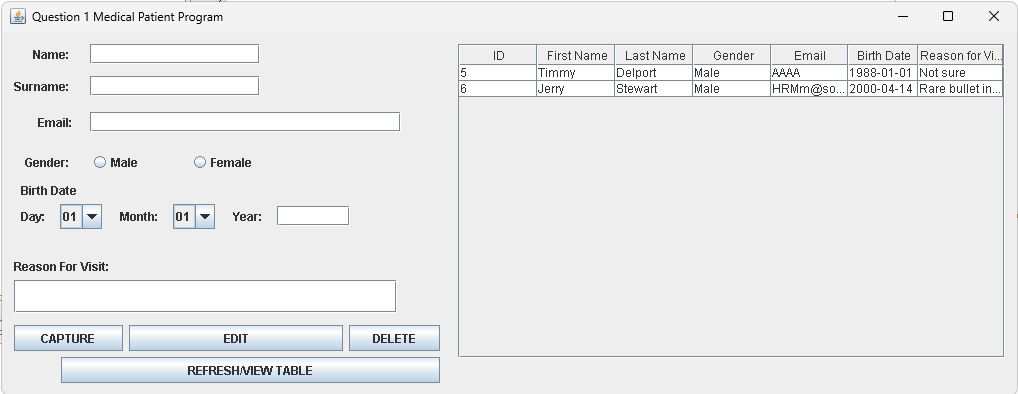Screen dimensions: 1018x394
Task: Focus the Name text field
Action: click(175, 54)
